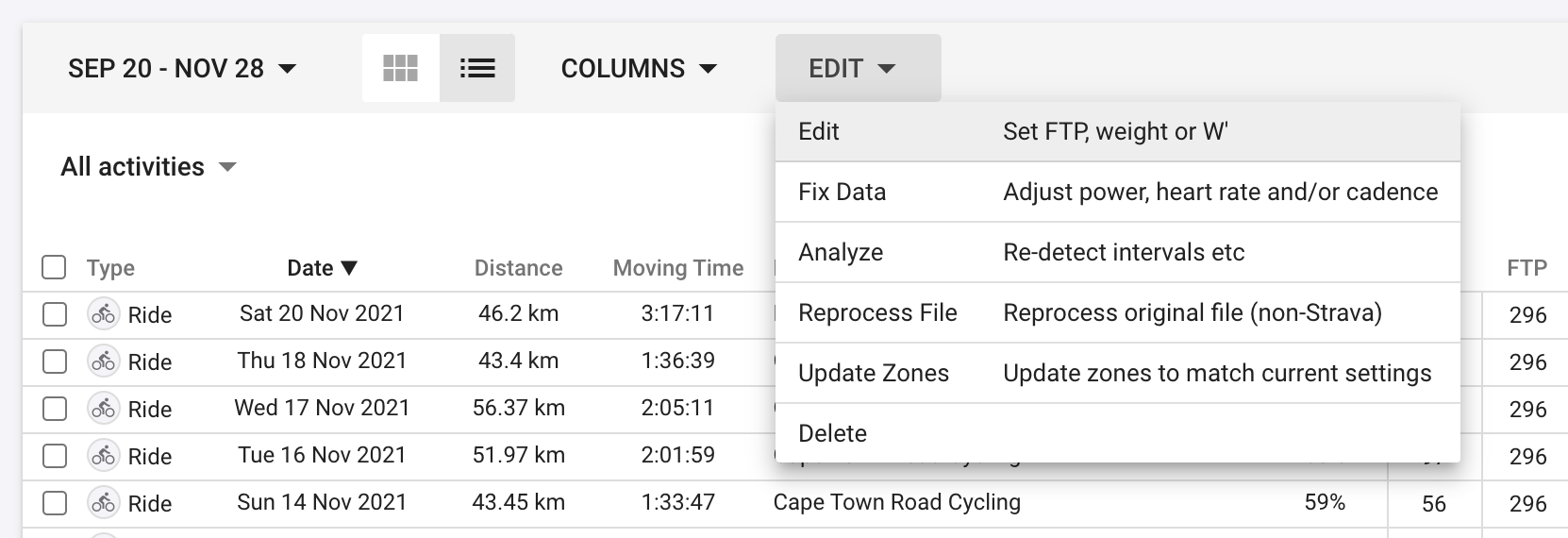Click cycling icon on Thu 18 Nov ride

pyautogui.click(x=103, y=361)
